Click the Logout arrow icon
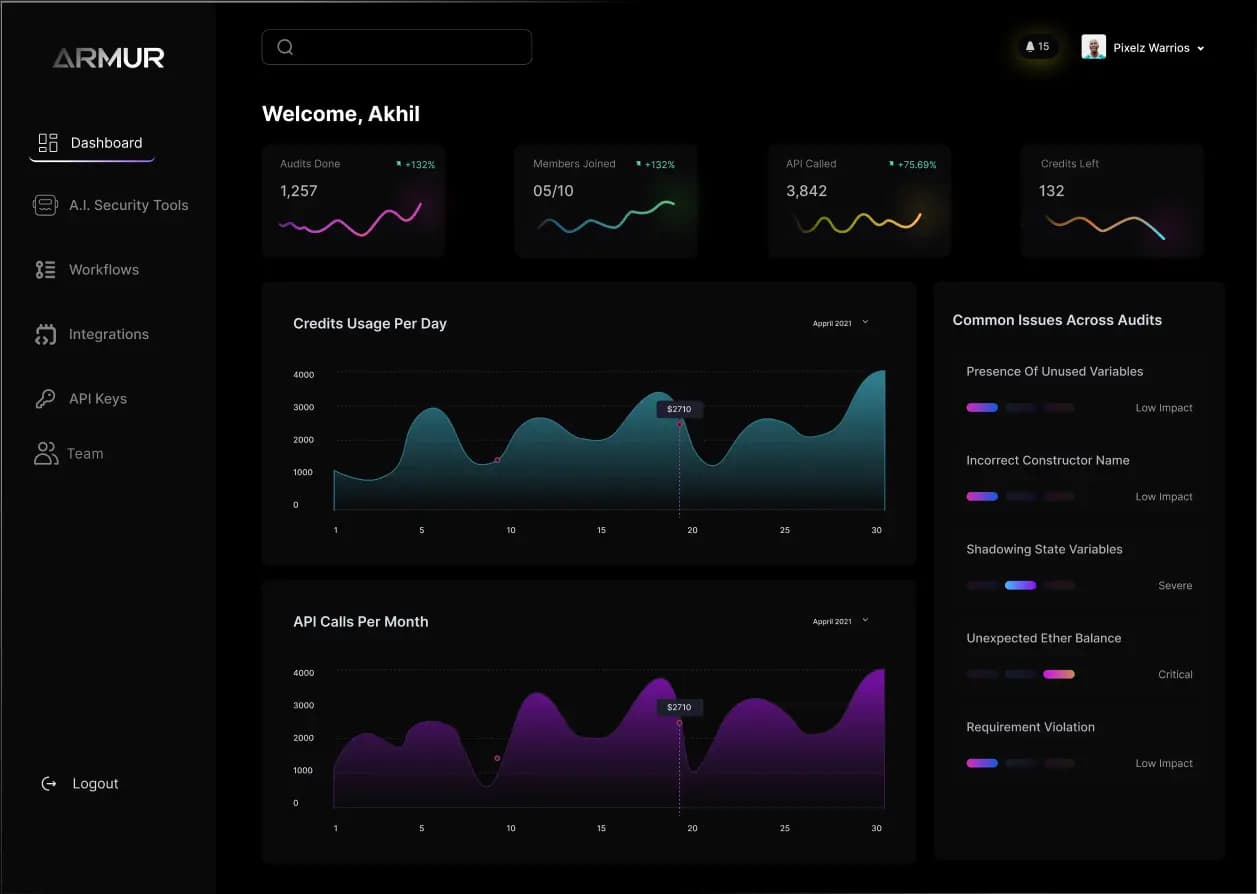This screenshot has height=894, width=1257. (x=48, y=784)
